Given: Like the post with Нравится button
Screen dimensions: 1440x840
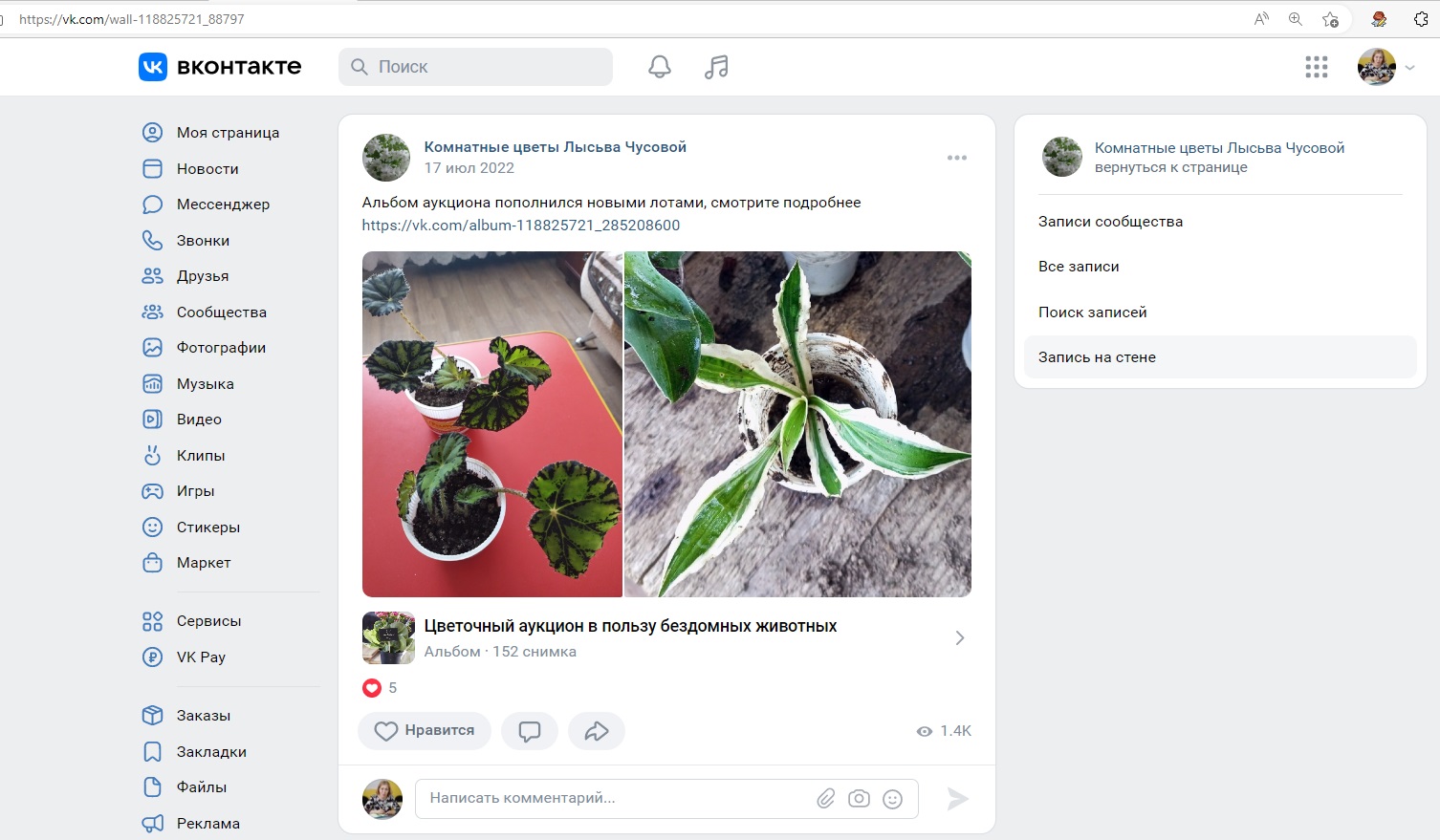Looking at the screenshot, I should (425, 731).
